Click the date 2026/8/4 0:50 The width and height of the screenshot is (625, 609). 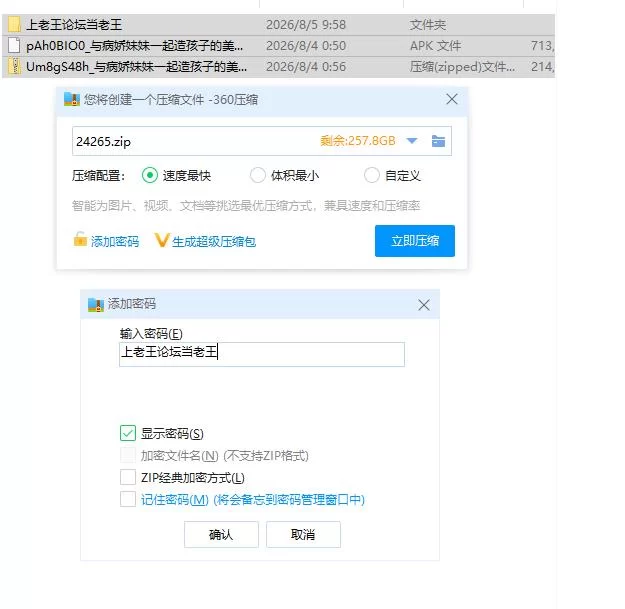point(306,46)
